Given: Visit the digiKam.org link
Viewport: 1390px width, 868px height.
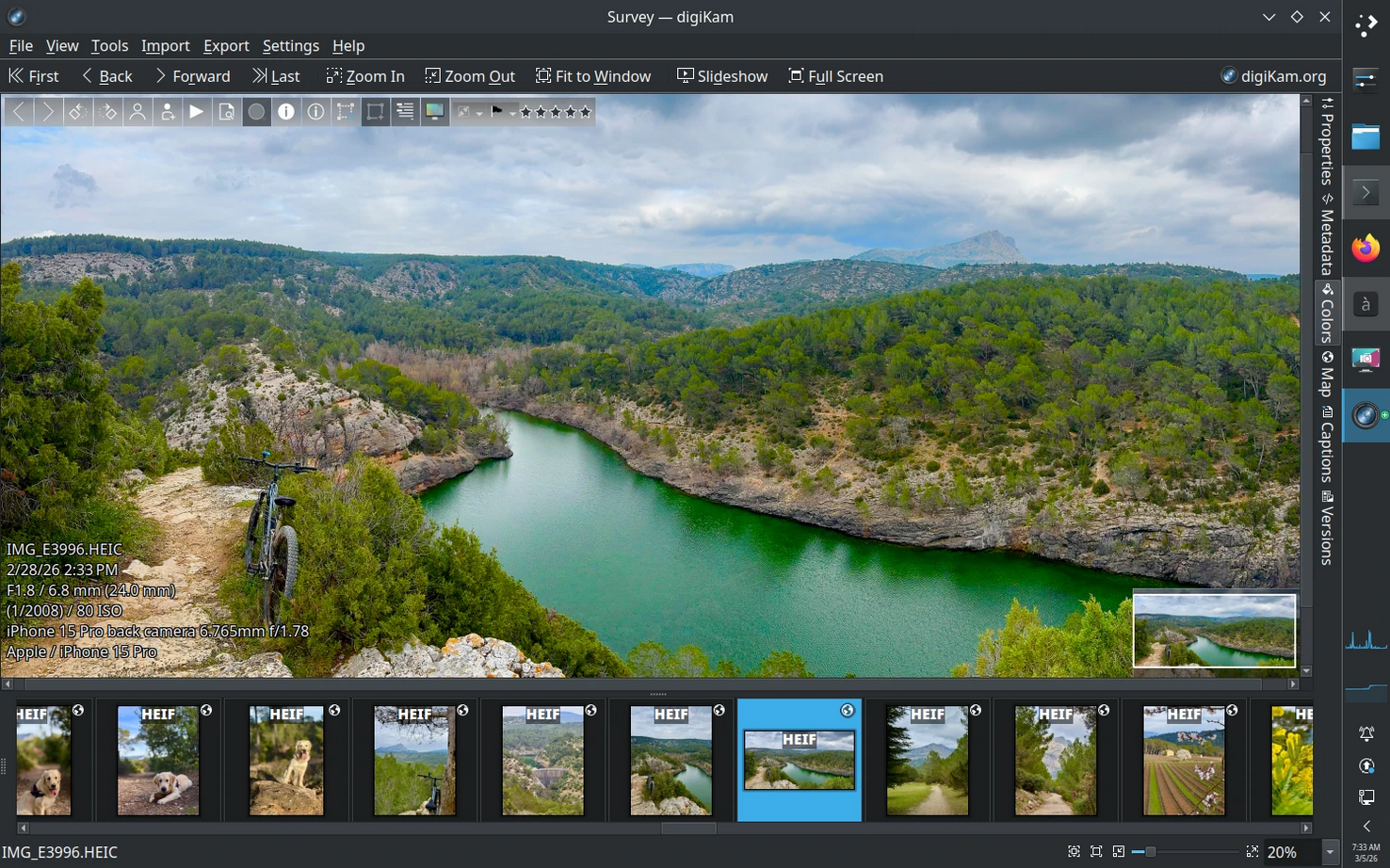Looking at the screenshot, I should (1274, 75).
